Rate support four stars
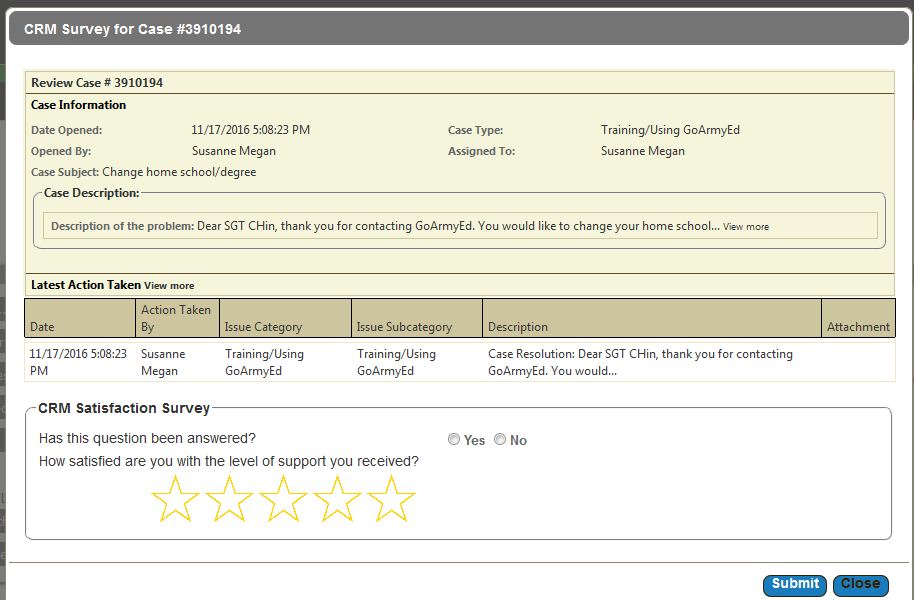Screen dimensions: 914x600 338,499
